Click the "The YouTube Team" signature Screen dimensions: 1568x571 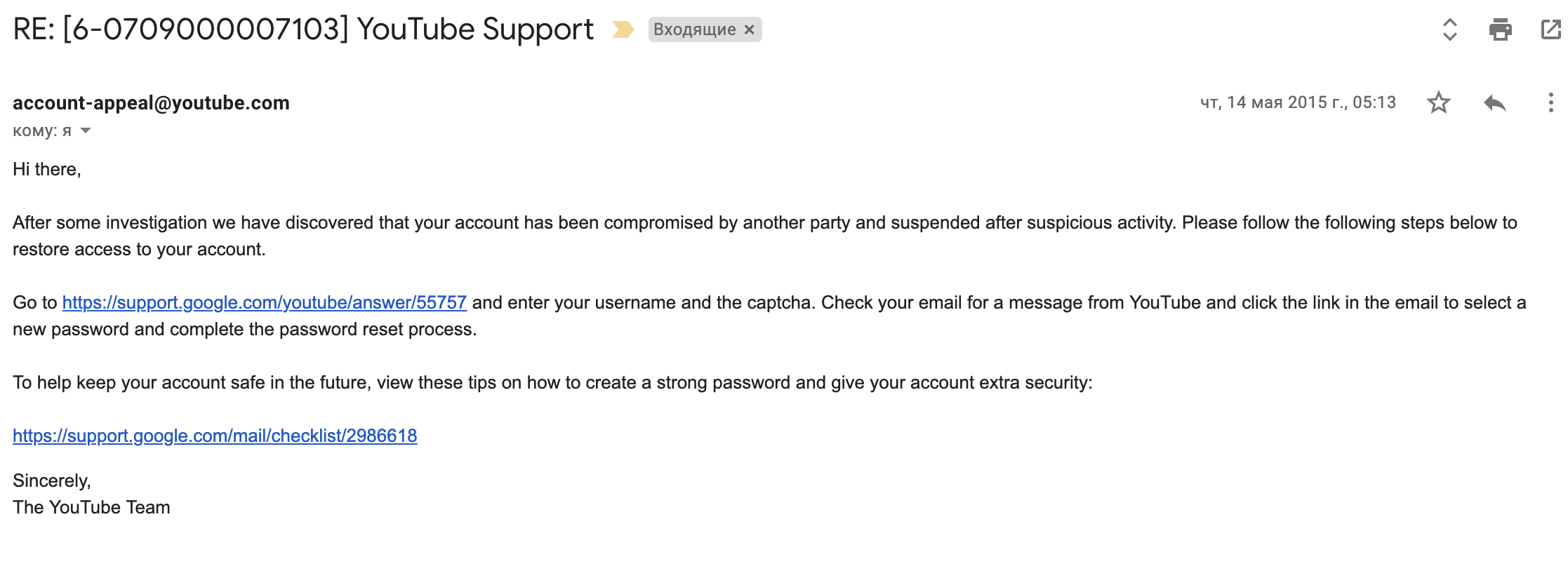click(x=91, y=507)
